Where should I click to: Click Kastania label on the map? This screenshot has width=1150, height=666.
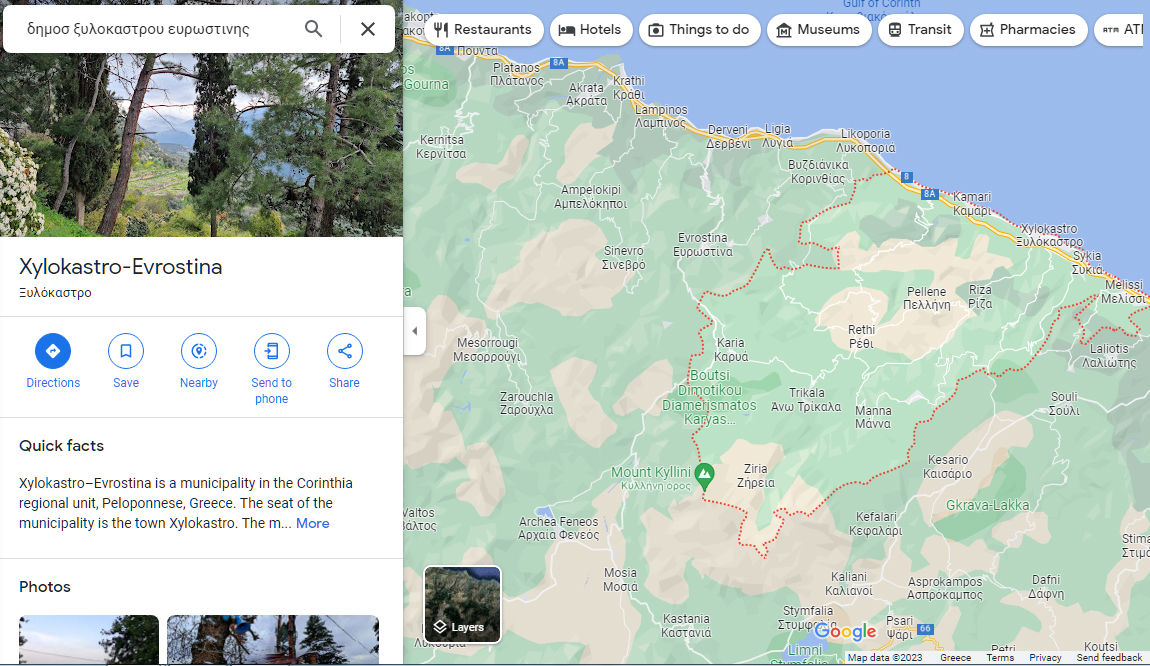pos(686,626)
